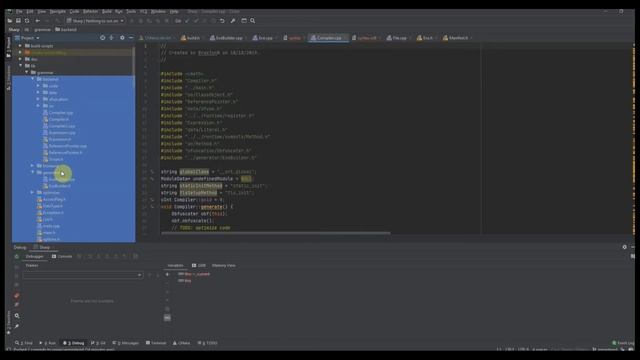Open the Favorites tool window sidebar button
This screenshot has height=360, width=640.
[8, 322]
